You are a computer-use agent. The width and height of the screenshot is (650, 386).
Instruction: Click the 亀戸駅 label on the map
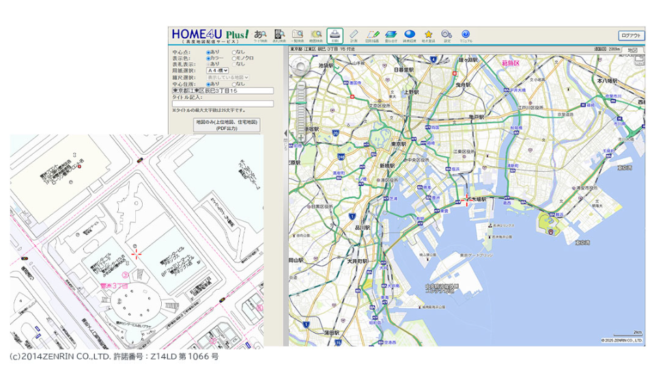tap(477, 117)
